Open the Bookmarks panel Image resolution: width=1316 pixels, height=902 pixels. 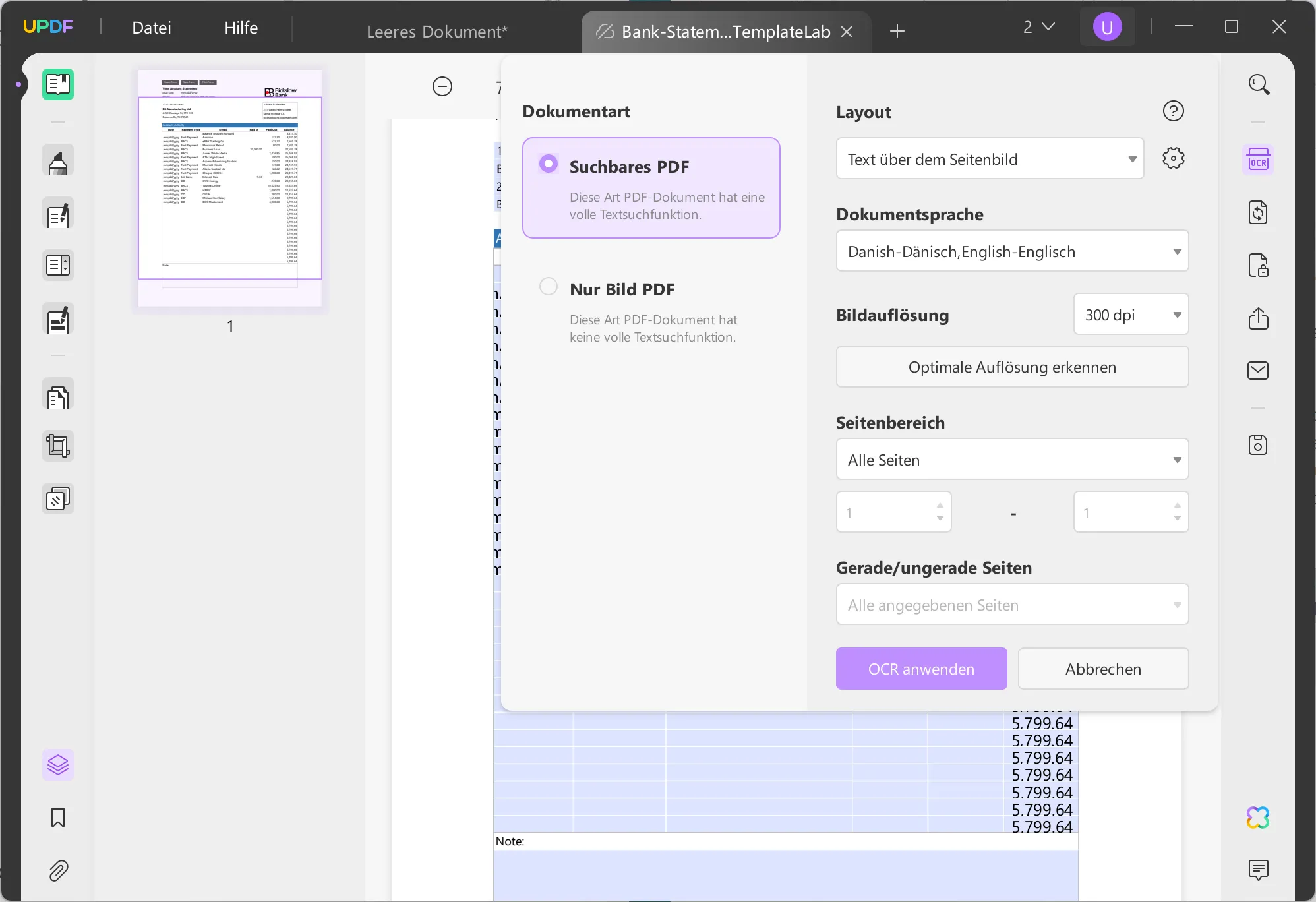pos(58,818)
